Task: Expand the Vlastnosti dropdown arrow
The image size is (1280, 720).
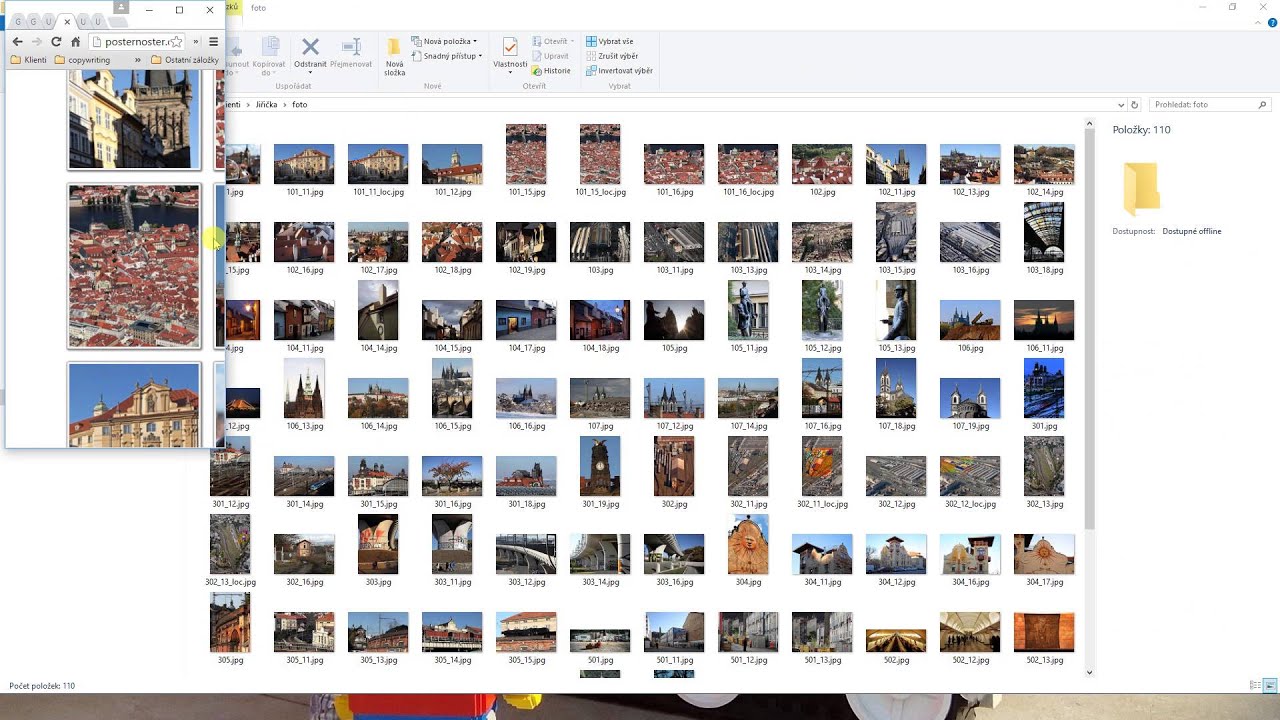Action: point(510,73)
